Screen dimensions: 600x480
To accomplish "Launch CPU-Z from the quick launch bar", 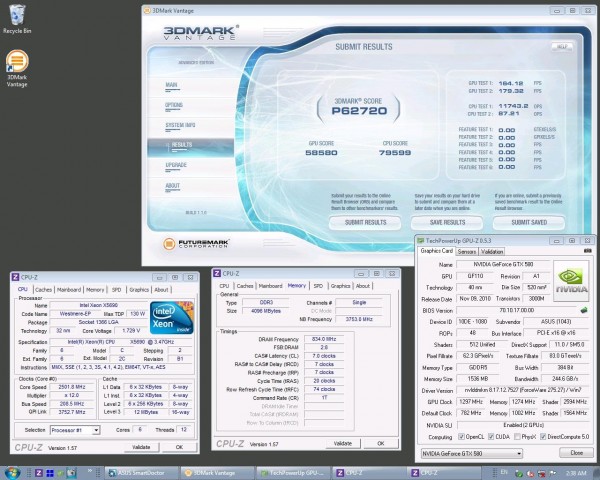I will tap(39, 473).
